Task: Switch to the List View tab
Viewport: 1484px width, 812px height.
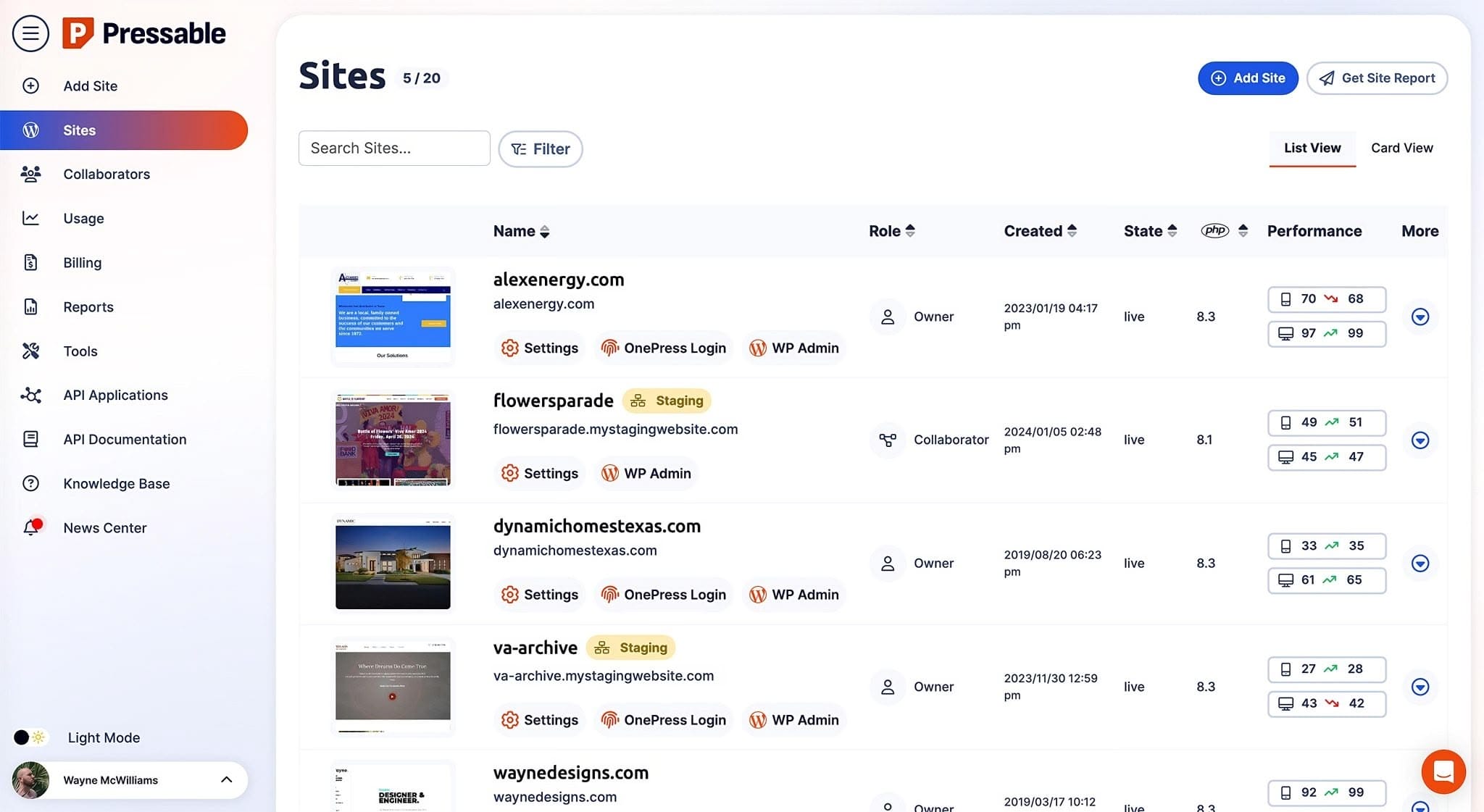Action: click(x=1312, y=147)
